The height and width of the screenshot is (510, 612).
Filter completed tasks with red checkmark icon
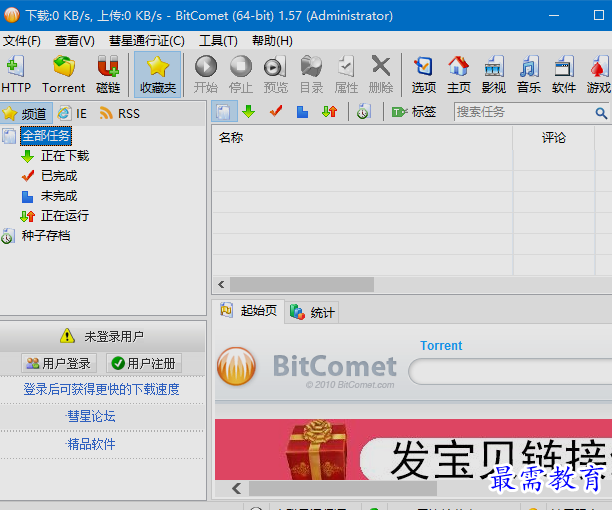276,112
